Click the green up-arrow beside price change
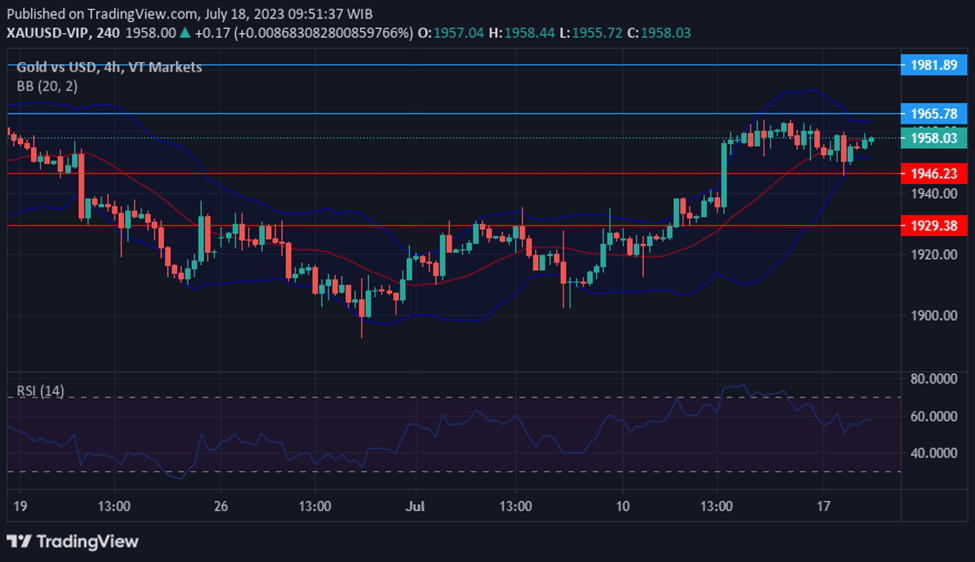This screenshot has height=562, width=975. coord(185,33)
